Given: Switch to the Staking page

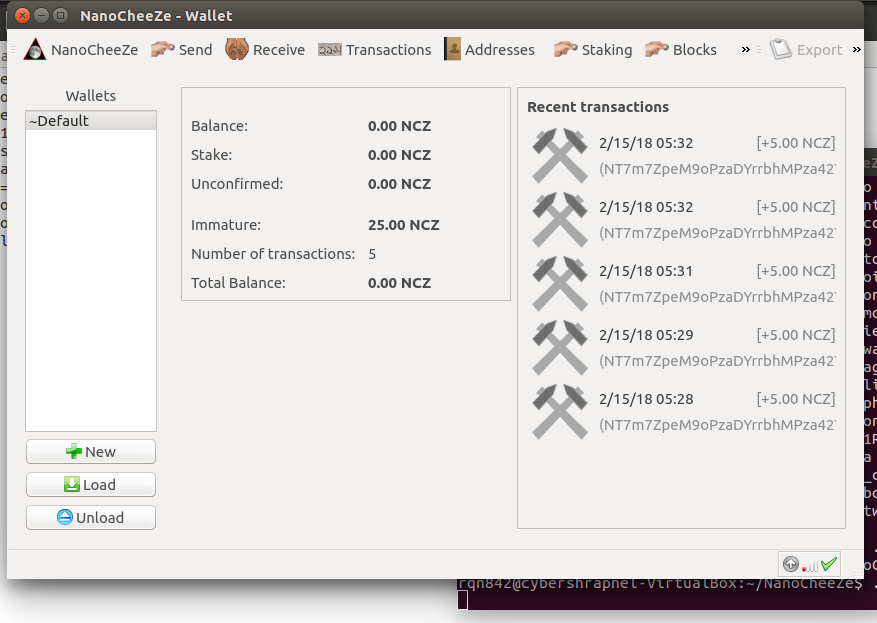Looking at the screenshot, I should pos(593,50).
